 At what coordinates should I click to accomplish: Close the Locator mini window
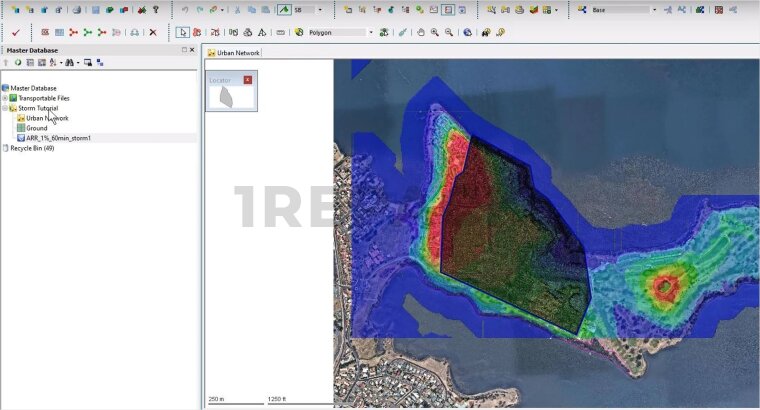tap(248, 79)
